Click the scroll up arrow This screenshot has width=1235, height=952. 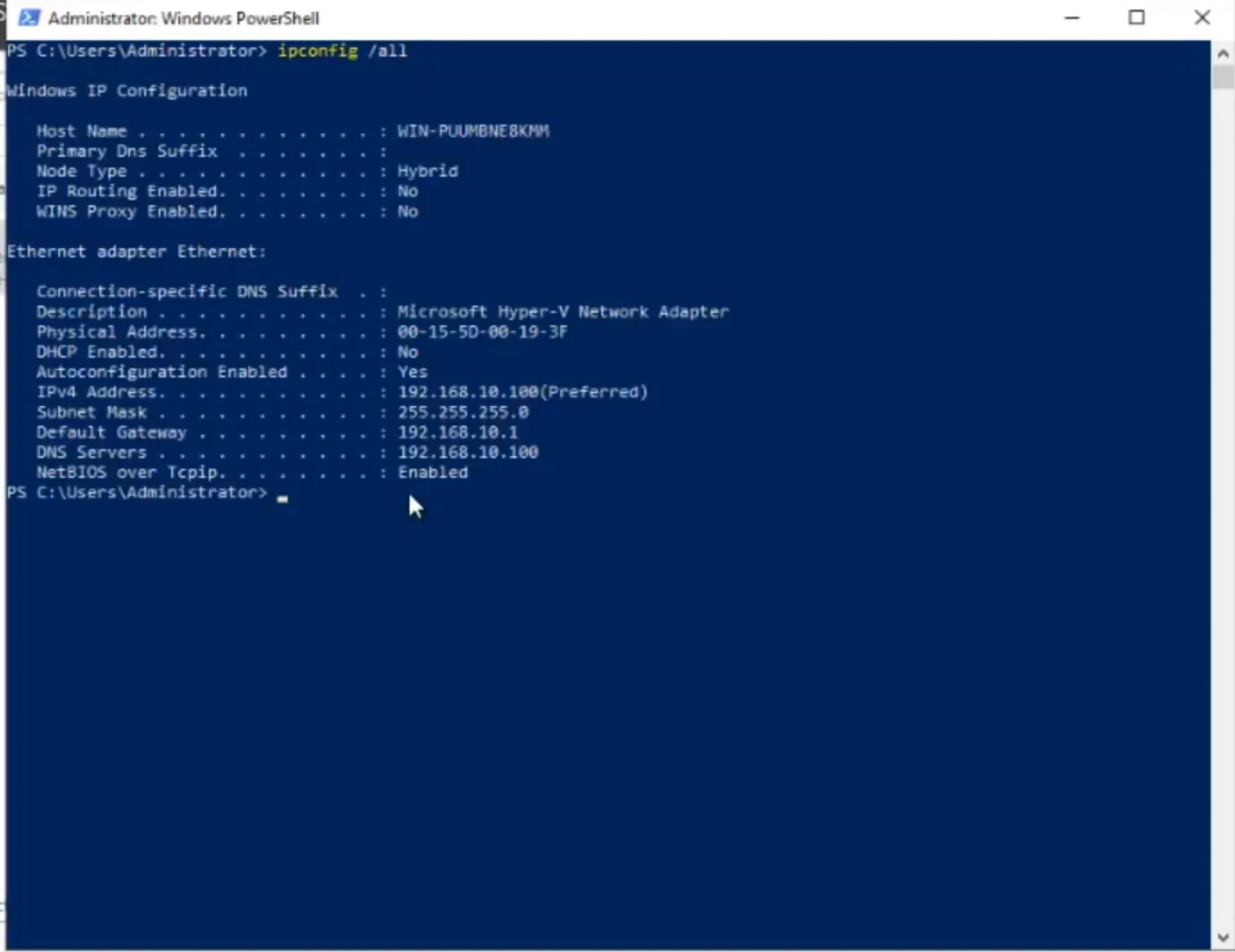coord(1222,53)
